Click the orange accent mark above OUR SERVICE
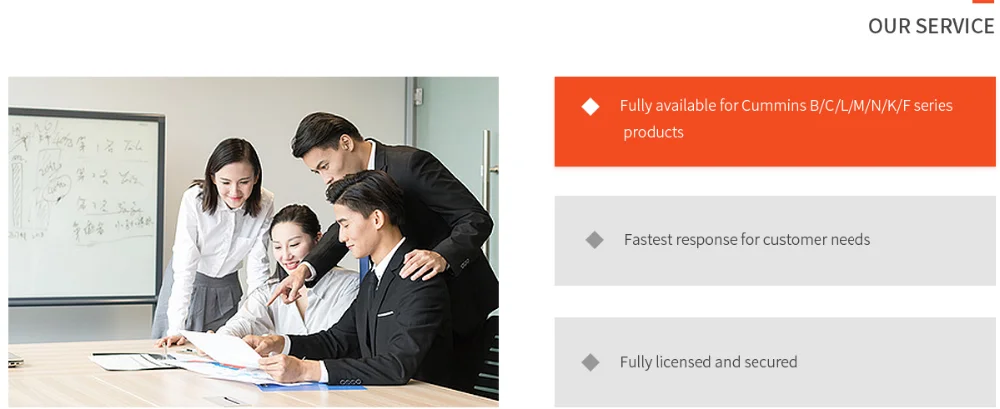The image size is (1000, 409). point(983,1)
